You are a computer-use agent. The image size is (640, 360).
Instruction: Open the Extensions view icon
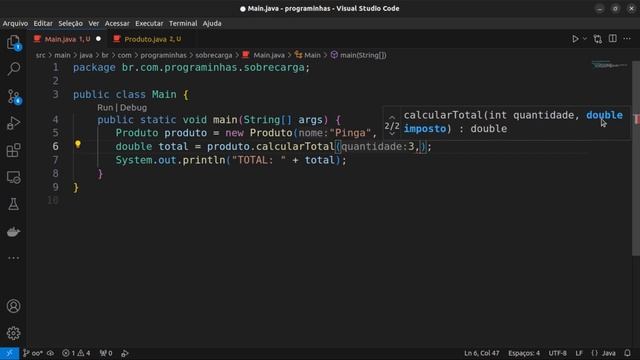click(x=13, y=150)
